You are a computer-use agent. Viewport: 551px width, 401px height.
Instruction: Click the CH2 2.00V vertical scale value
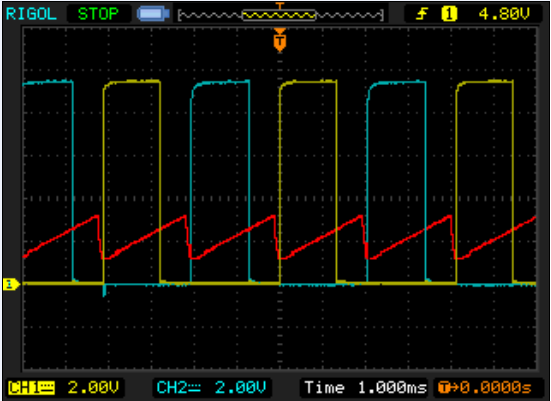[240, 388]
